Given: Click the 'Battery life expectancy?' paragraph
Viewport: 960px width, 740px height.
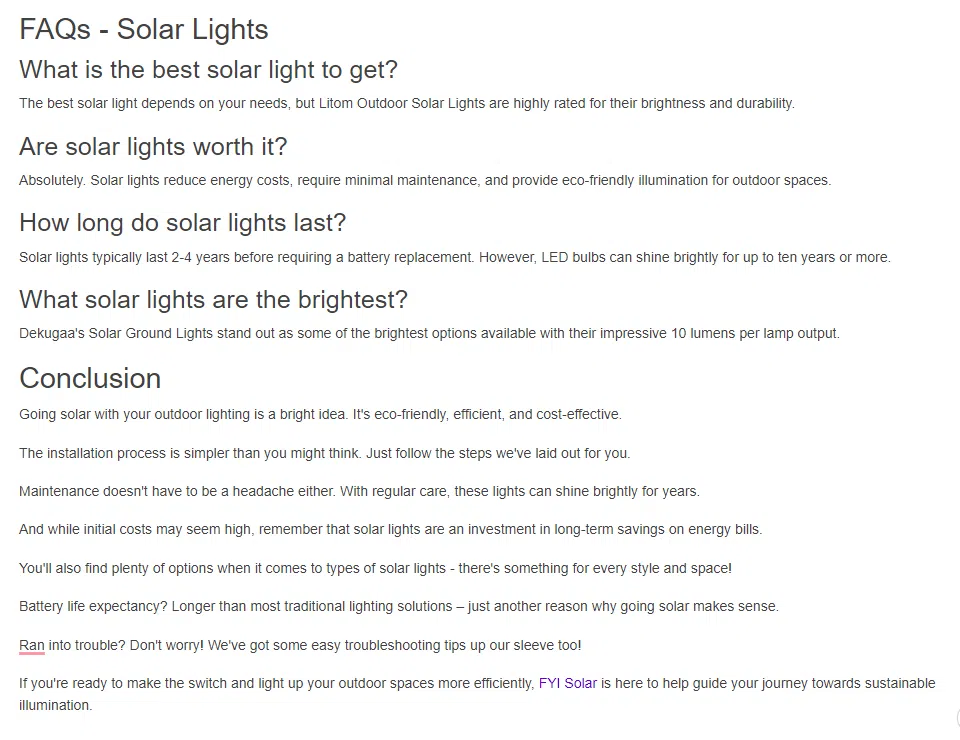Looking at the screenshot, I should 398,607.
